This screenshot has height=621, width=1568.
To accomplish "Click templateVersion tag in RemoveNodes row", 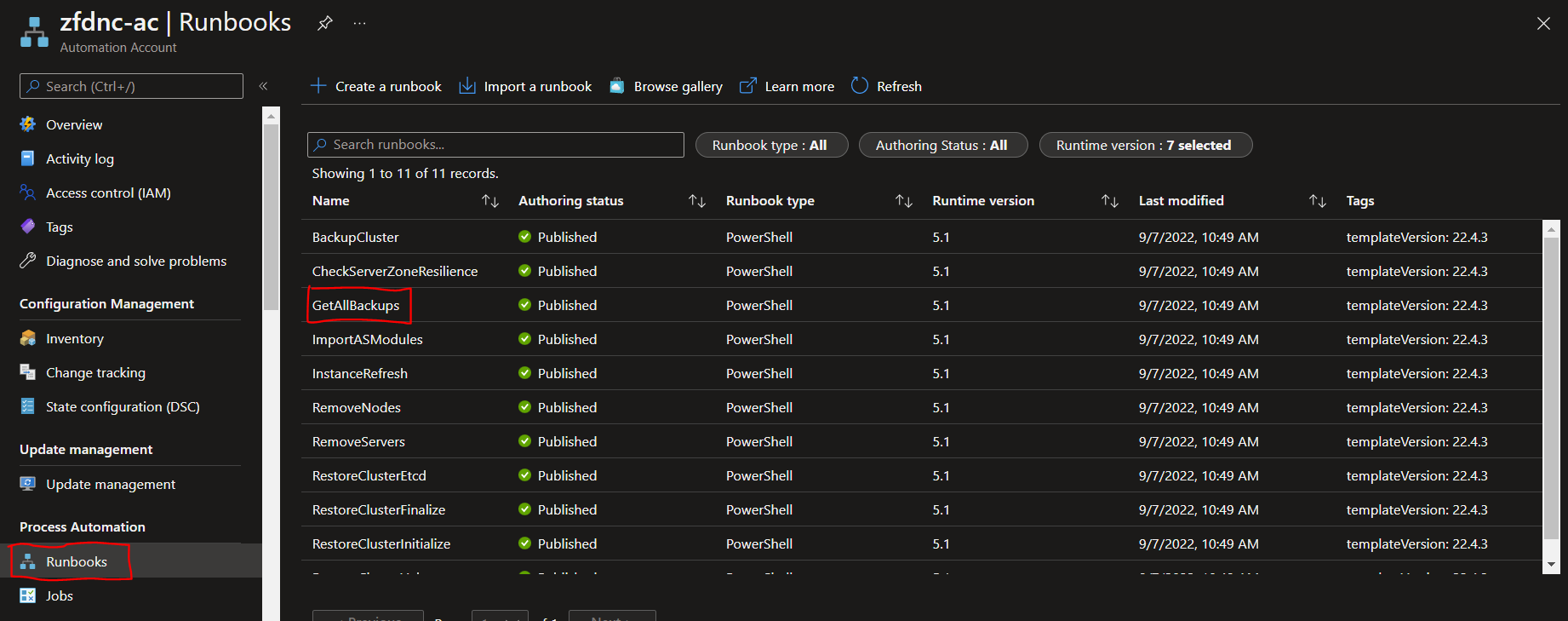I will (1417, 407).
